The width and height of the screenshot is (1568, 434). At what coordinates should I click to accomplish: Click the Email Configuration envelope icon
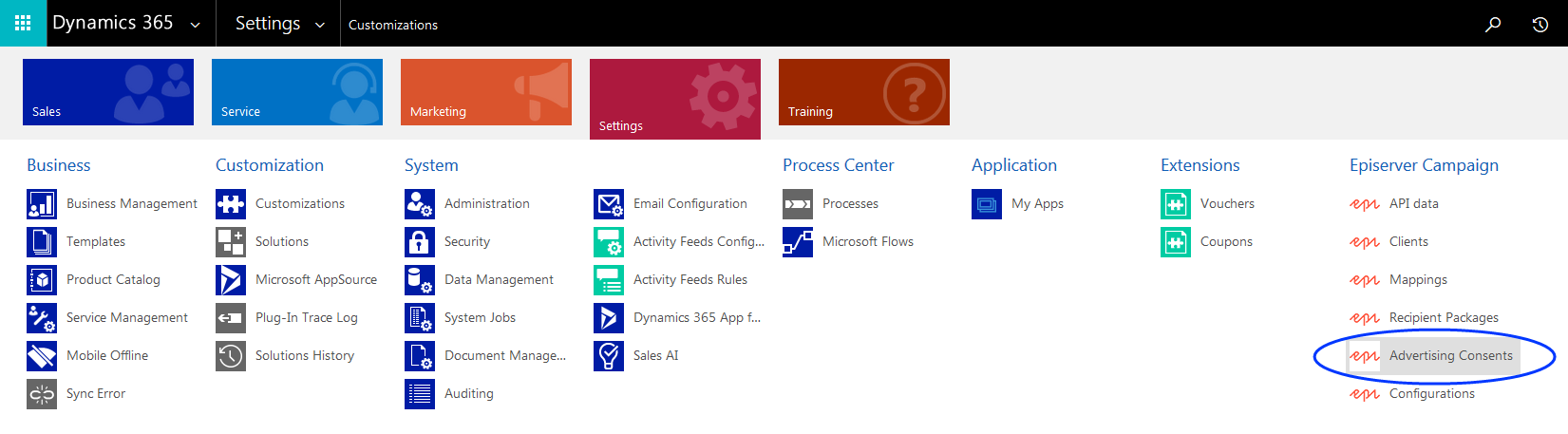click(609, 204)
